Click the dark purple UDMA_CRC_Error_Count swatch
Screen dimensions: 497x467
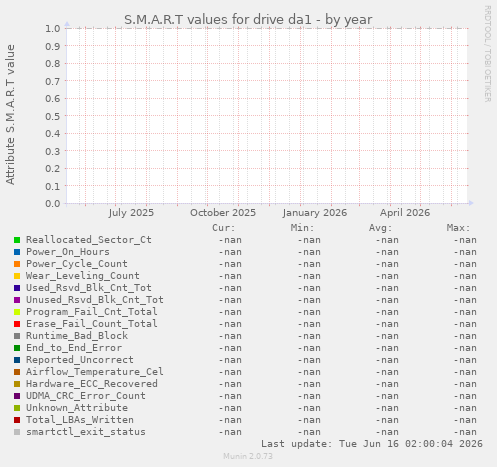(17, 396)
